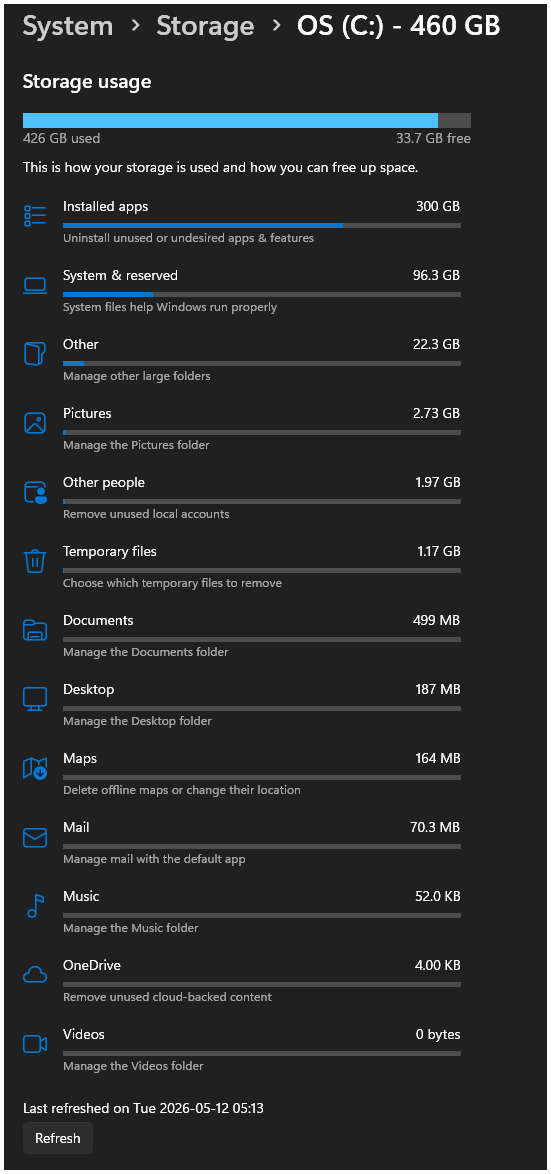Click the Desktop monitor icon
Viewport: 551px width, 1174px height.
point(35,699)
